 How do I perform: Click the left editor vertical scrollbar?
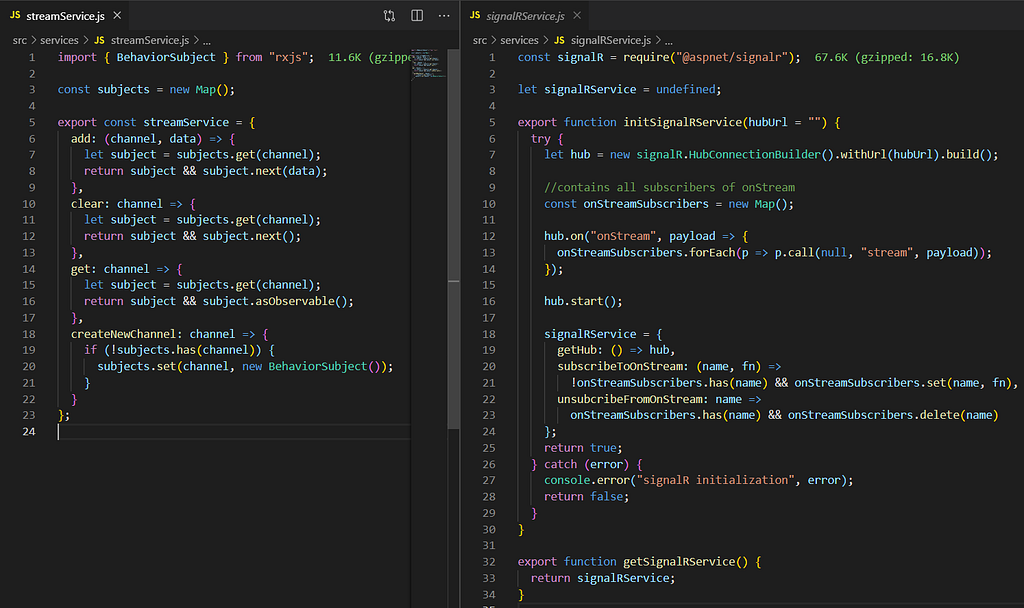(x=453, y=238)
